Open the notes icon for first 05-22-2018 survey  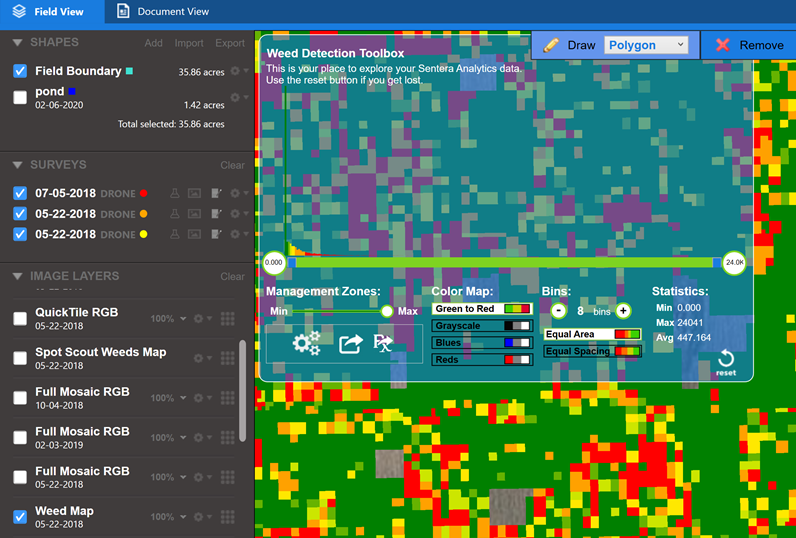tap(214, 214)
